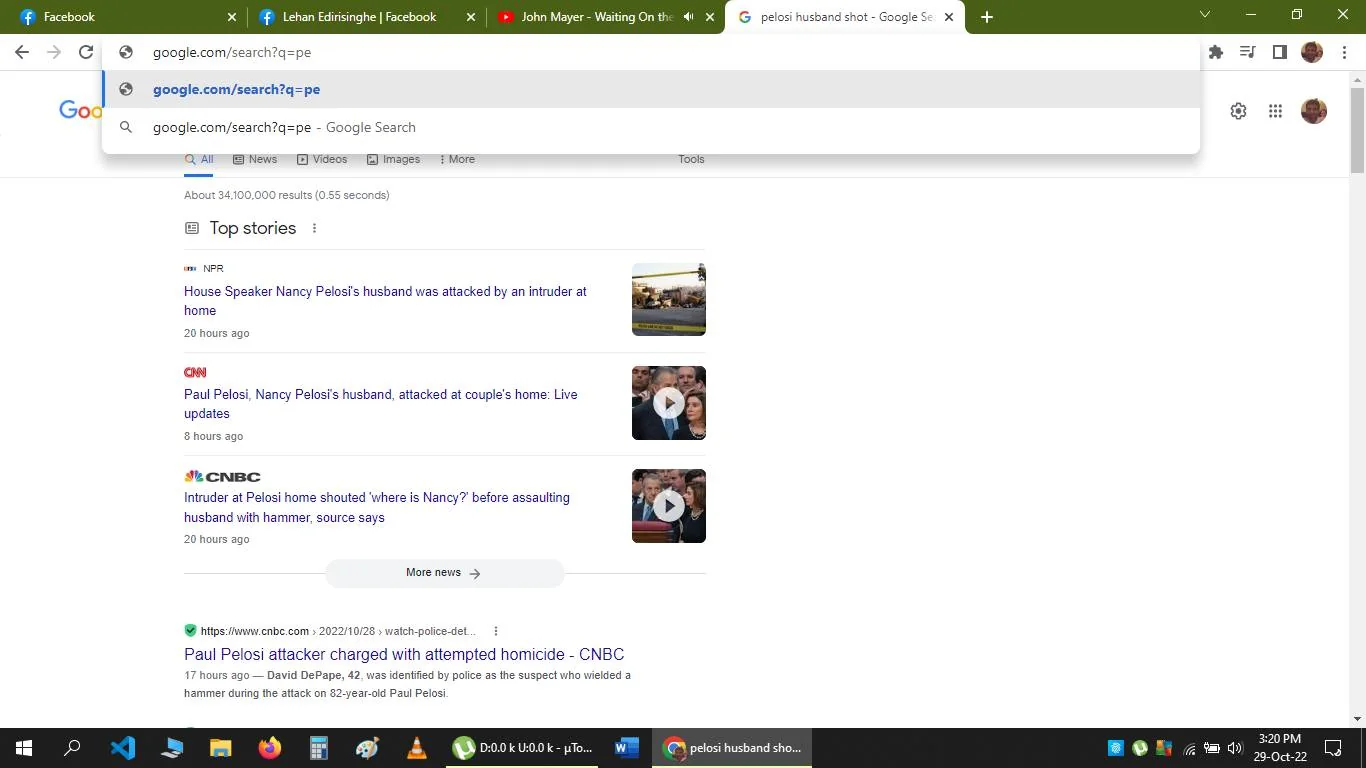Switch to Images search results
This screenshot has height=768, width=1366.
click(x=393, y=159)
